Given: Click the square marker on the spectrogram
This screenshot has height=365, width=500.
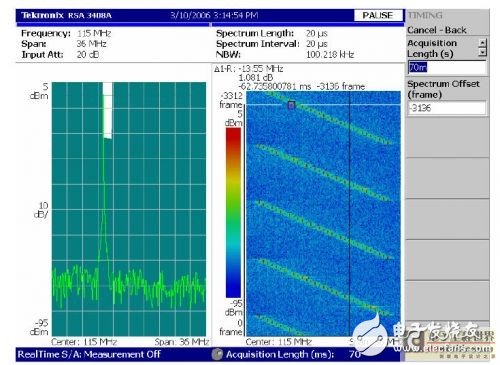Looking at the screenshot, I should pos(291,105).
